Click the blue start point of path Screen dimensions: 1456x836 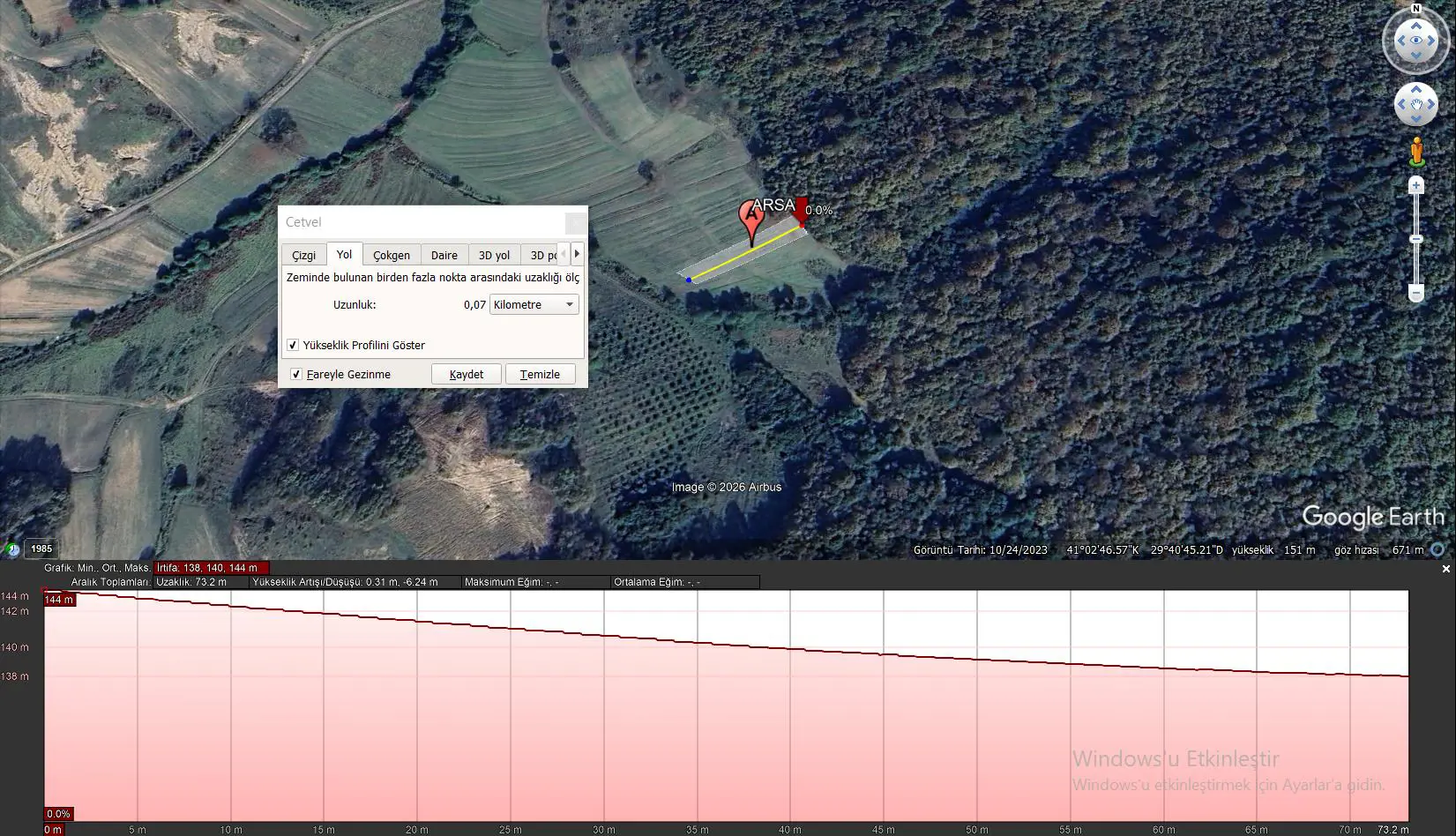(x=689, y=280)
